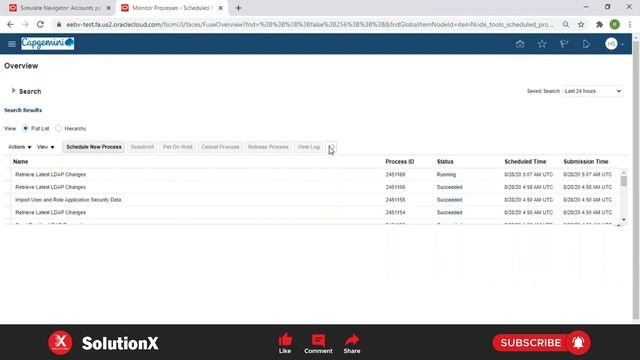Screen dimensions: 640x360
Task: Bookmark this page with the star icon
Action: [581, 24]
